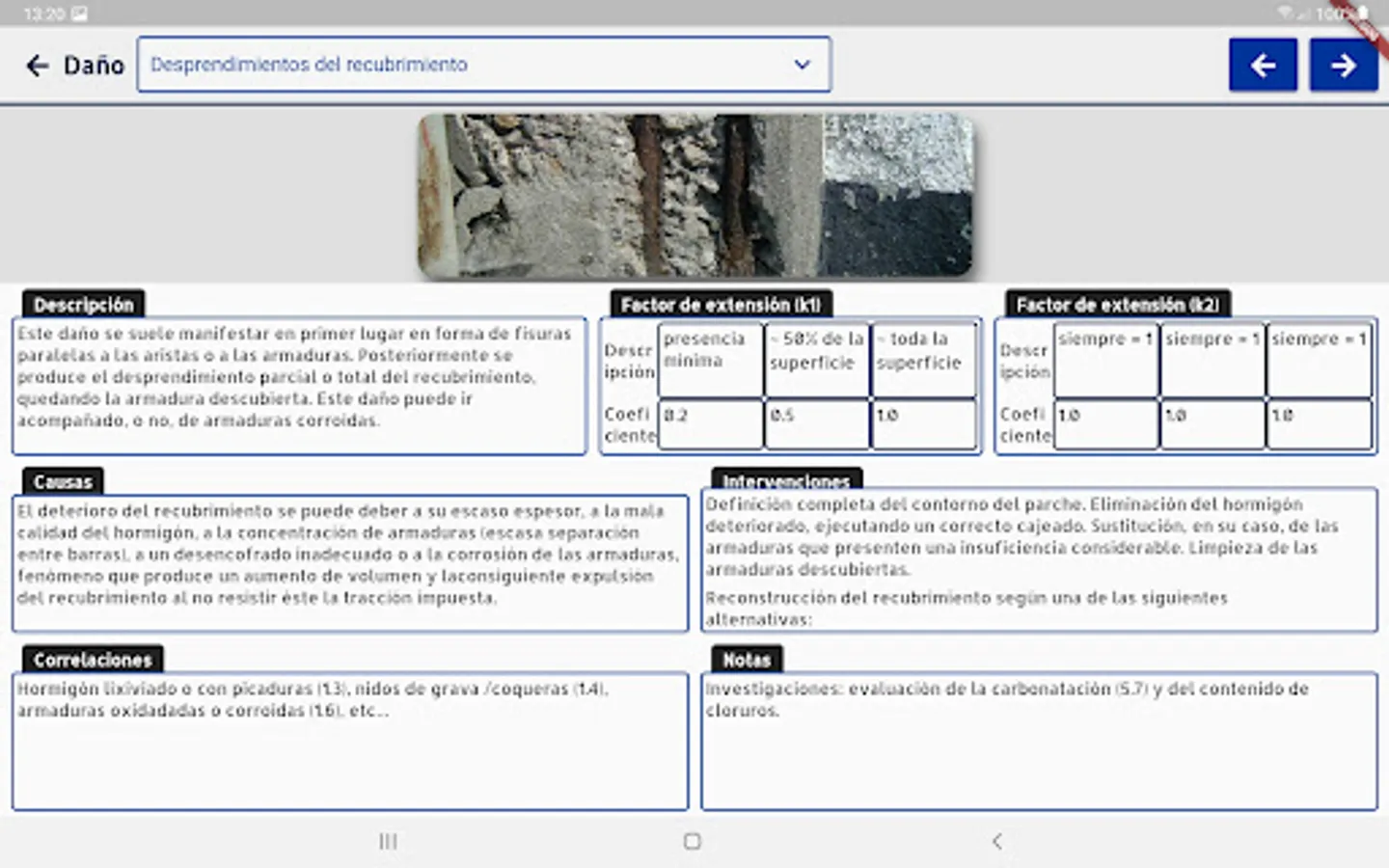Tap the blue right arrow to next damage
This screenshot has height=868, width=1389.
(1343, 65)
